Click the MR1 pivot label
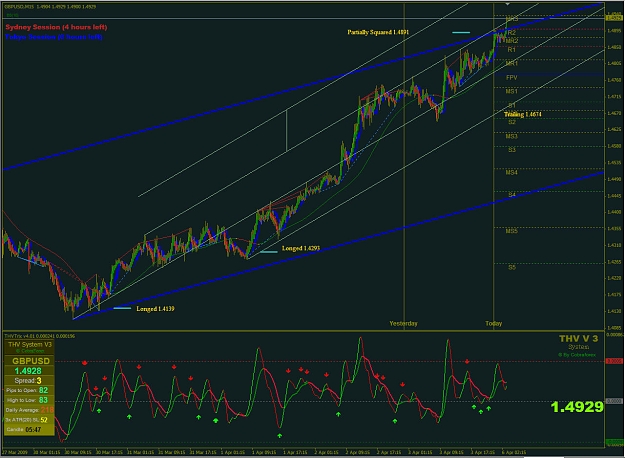The height and width of the screenshot is (458, 625). point(511,63)
